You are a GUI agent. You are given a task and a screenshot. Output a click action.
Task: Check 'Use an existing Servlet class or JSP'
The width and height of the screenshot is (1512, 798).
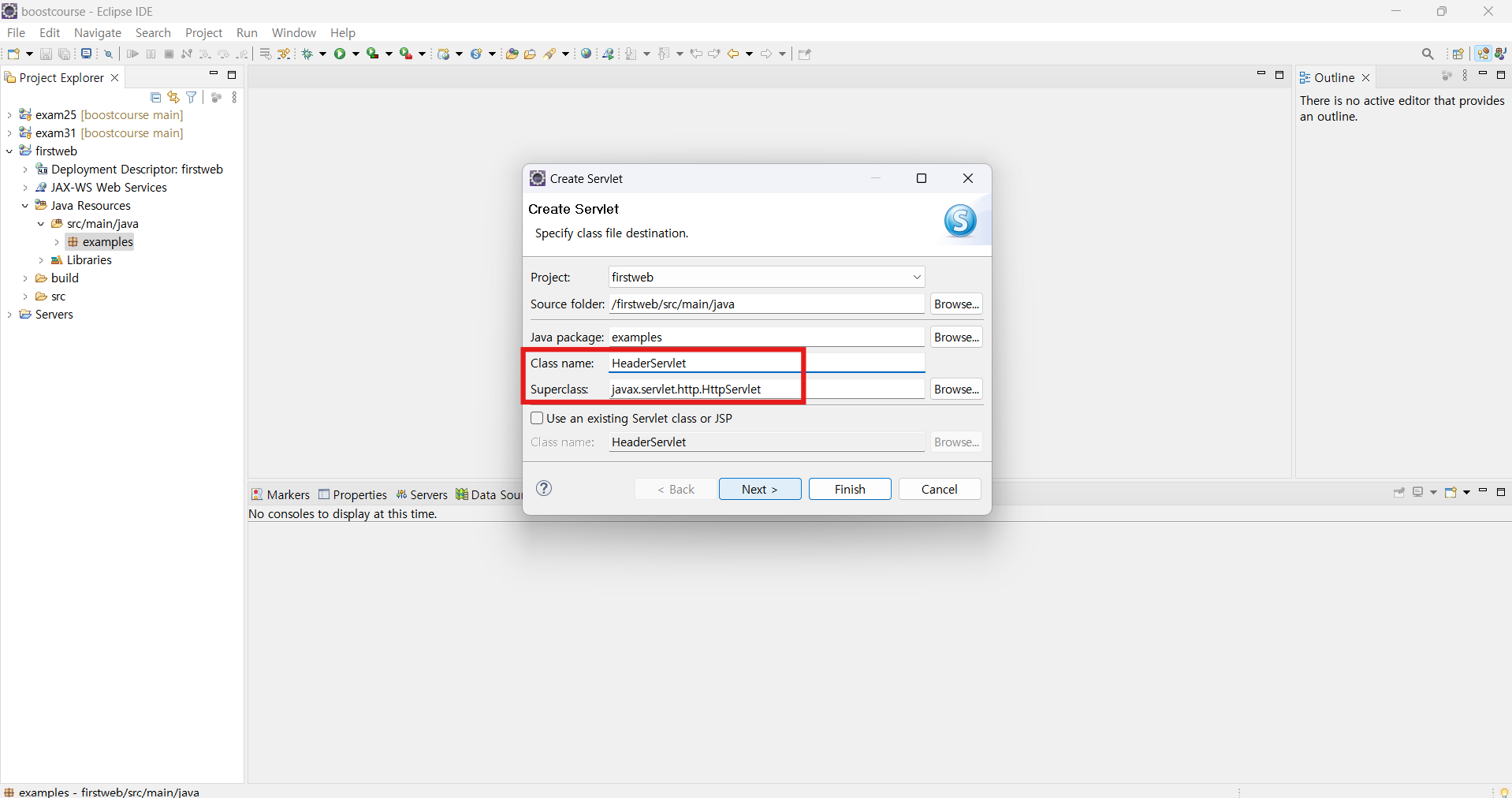click(x=537, y=418)
